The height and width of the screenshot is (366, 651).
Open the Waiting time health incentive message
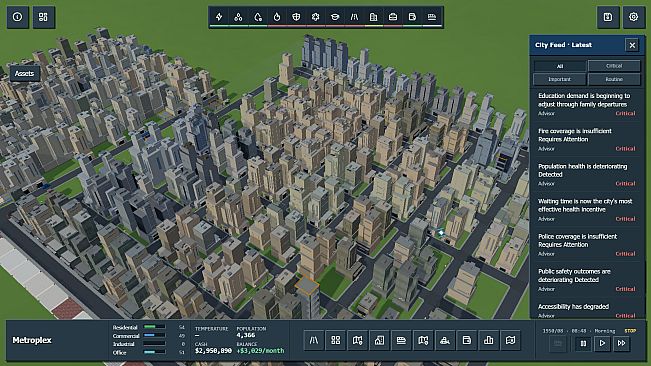[587, 210]
